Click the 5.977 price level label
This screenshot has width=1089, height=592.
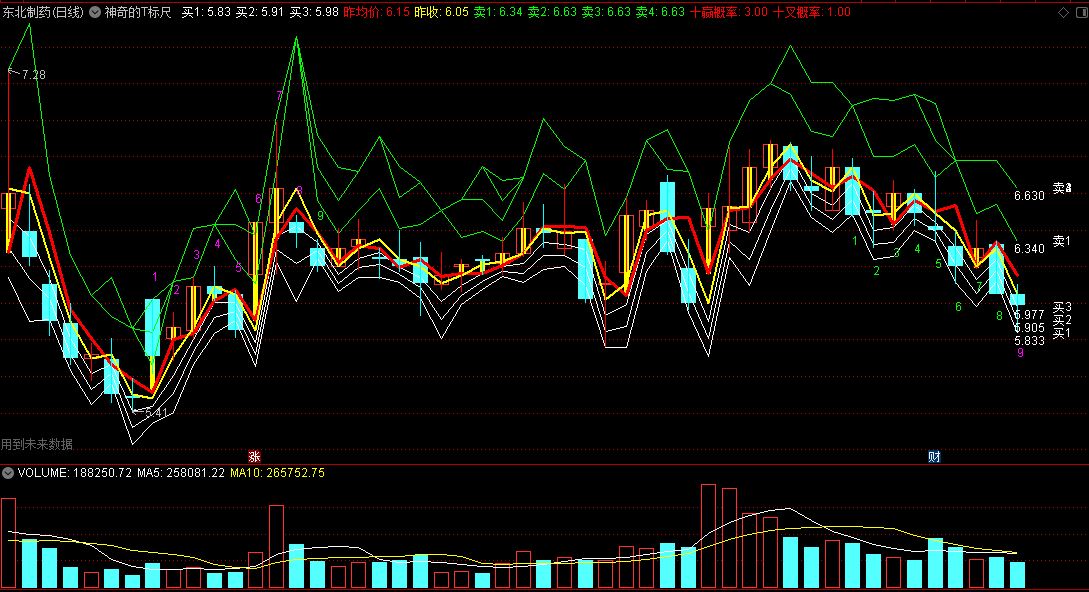click(x=1029, y=315)
